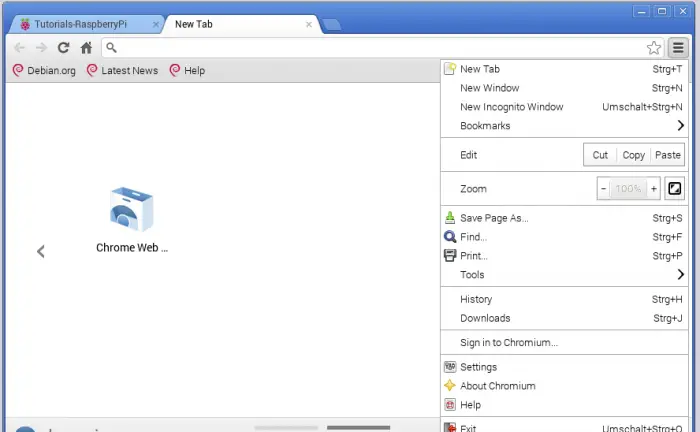Close the New Tab tab

point(308,25)
